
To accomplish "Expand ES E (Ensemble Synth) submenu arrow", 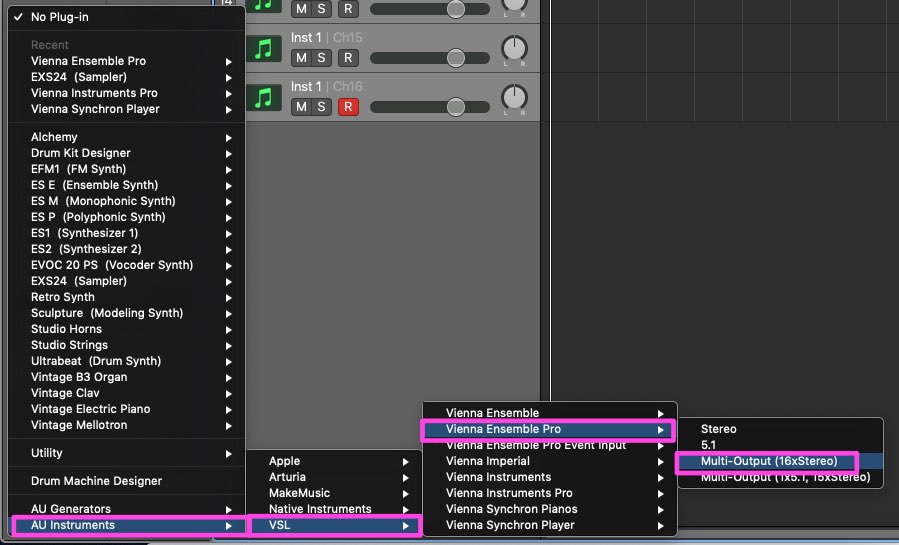I will (229, 186).
